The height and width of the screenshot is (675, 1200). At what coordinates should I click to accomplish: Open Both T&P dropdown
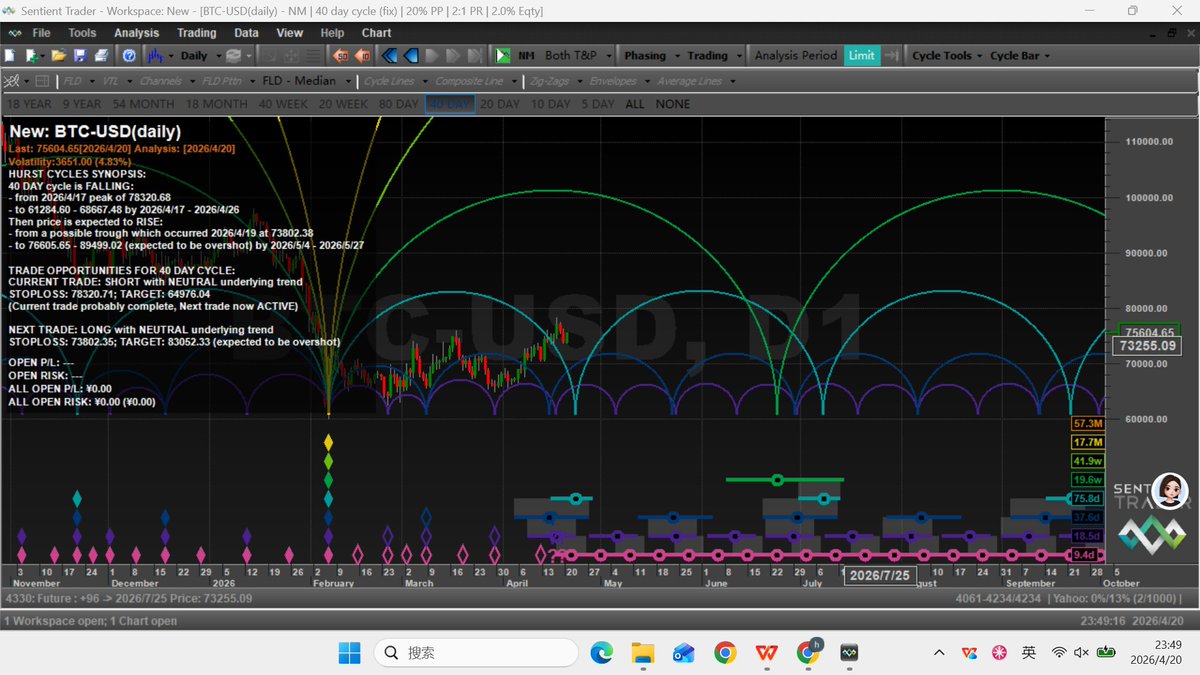click(x=578, y=56)
